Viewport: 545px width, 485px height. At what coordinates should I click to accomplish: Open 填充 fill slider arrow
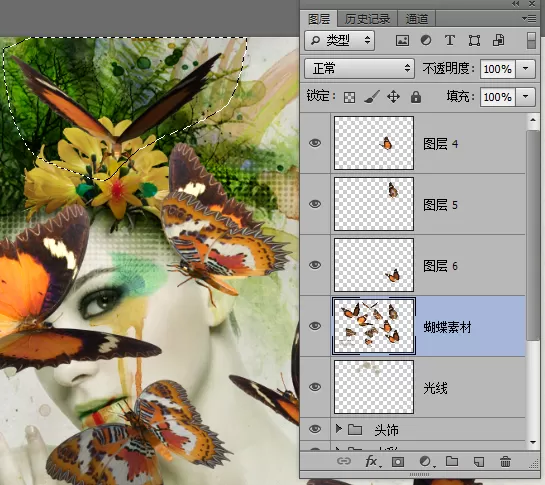526,97
